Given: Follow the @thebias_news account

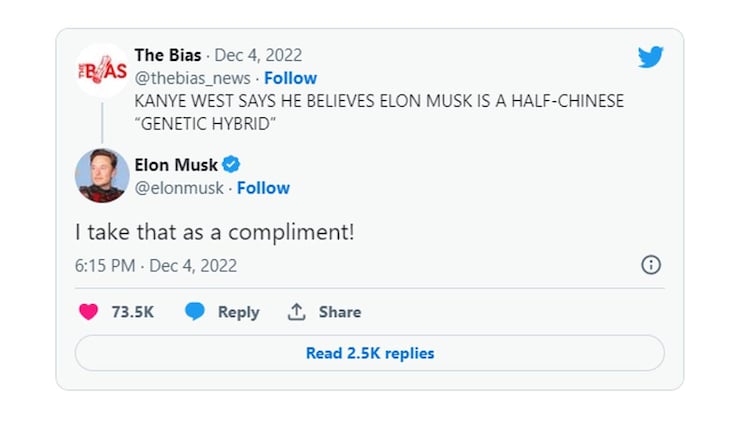Looking at the screenshot, I should pos(290,78).
